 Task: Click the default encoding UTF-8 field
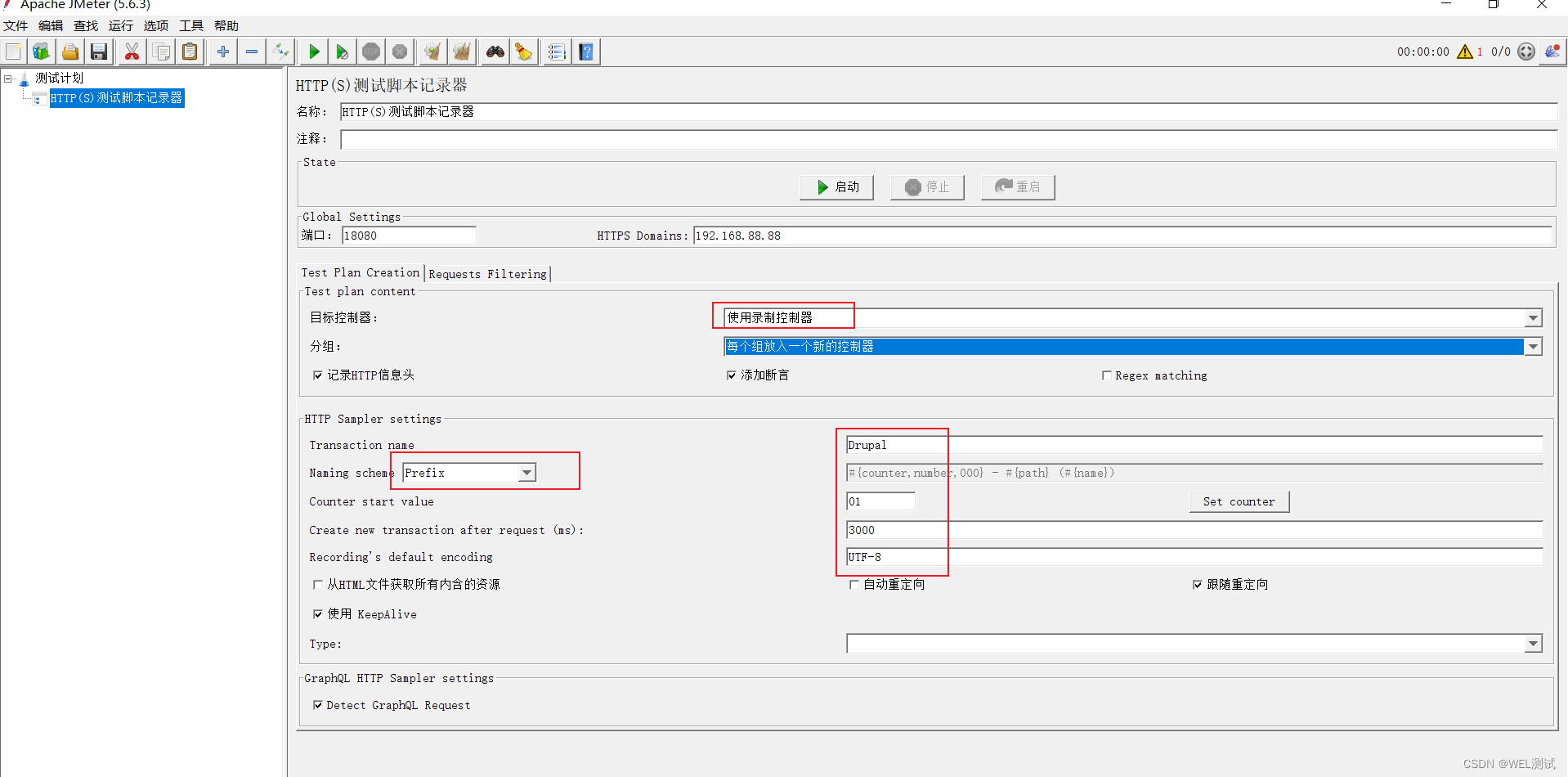pos(1194,557)
